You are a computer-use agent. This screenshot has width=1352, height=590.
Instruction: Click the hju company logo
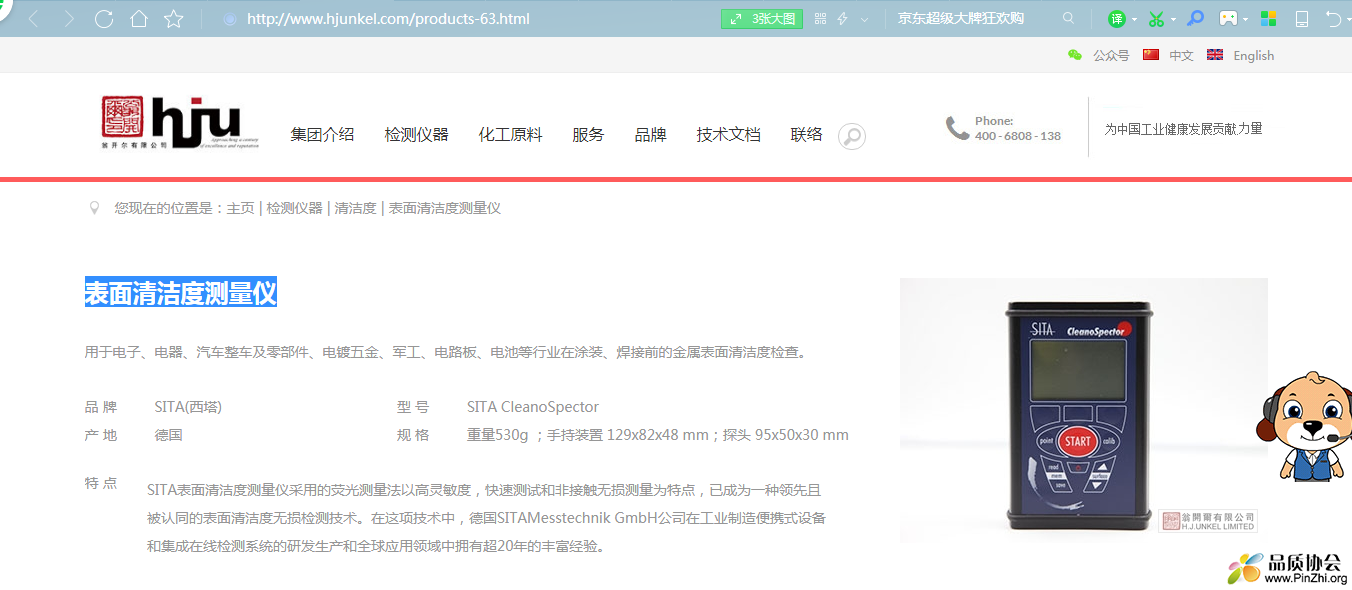tap(180, 123)
